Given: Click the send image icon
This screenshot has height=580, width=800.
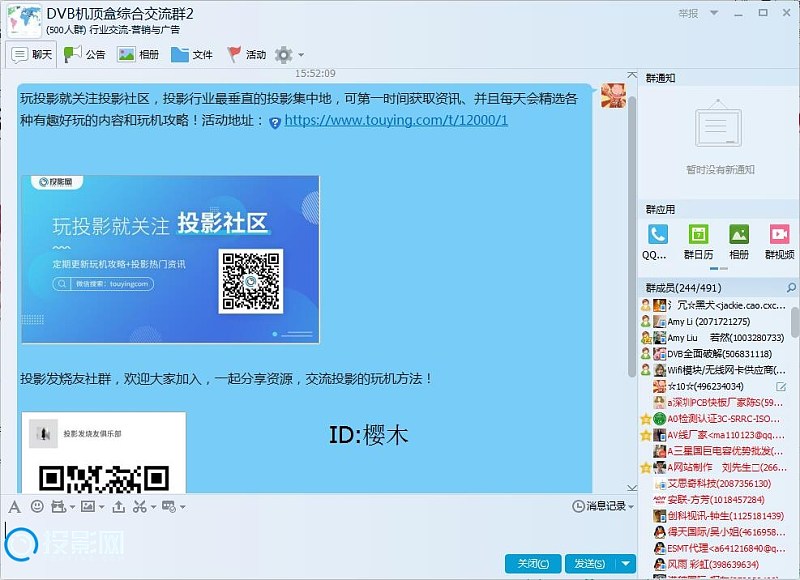Looking at the screenshot, I should coord(88,506).
